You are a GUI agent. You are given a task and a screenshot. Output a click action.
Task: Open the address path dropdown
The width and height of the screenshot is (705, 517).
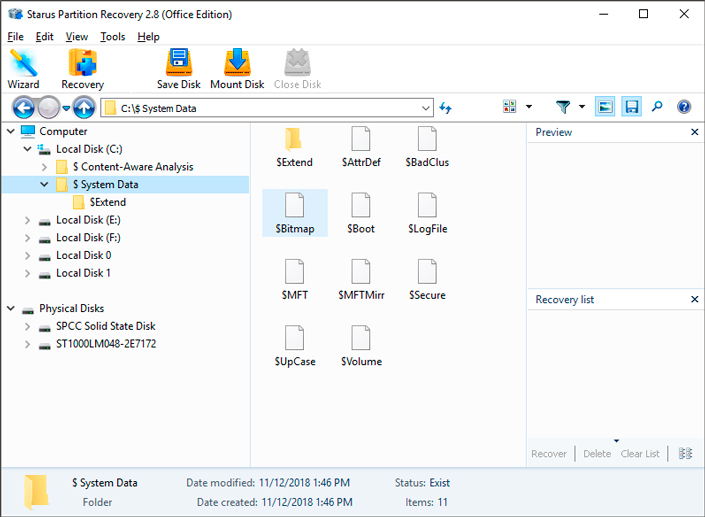click(x=425, y=108)
